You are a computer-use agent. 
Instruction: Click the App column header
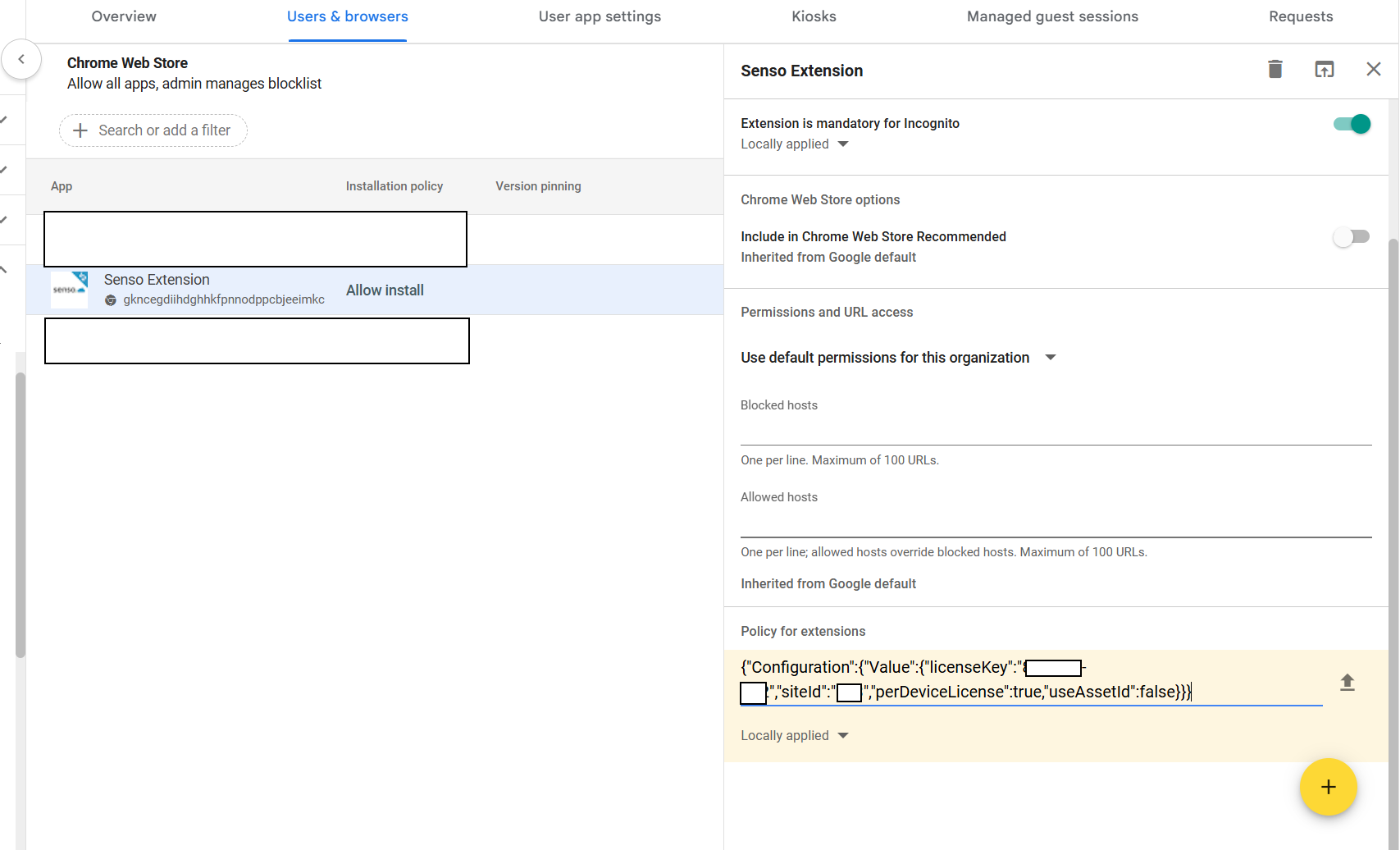click(x=62, y=186)
